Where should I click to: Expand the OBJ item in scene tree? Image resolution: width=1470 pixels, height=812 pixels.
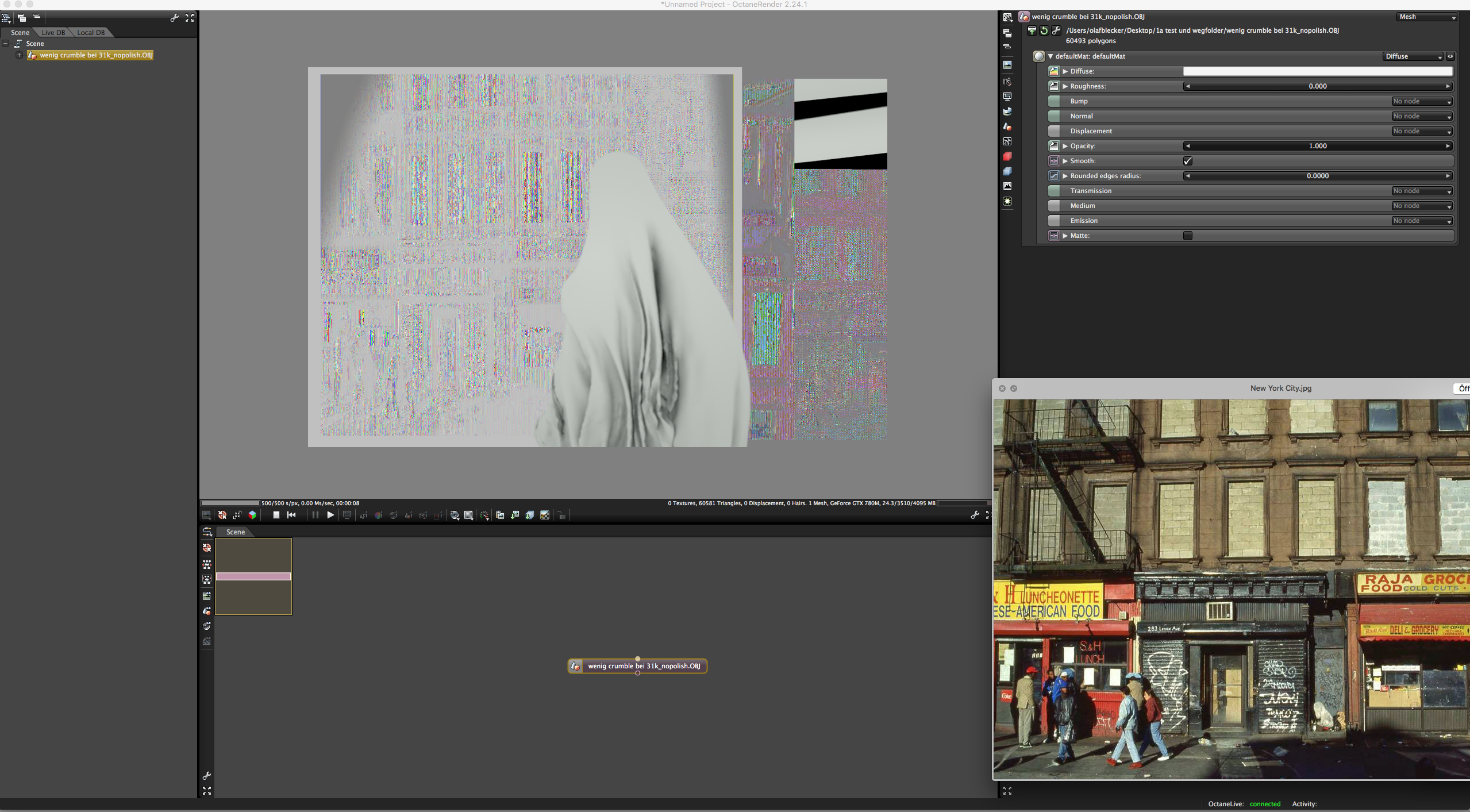[x=19, y=55]
